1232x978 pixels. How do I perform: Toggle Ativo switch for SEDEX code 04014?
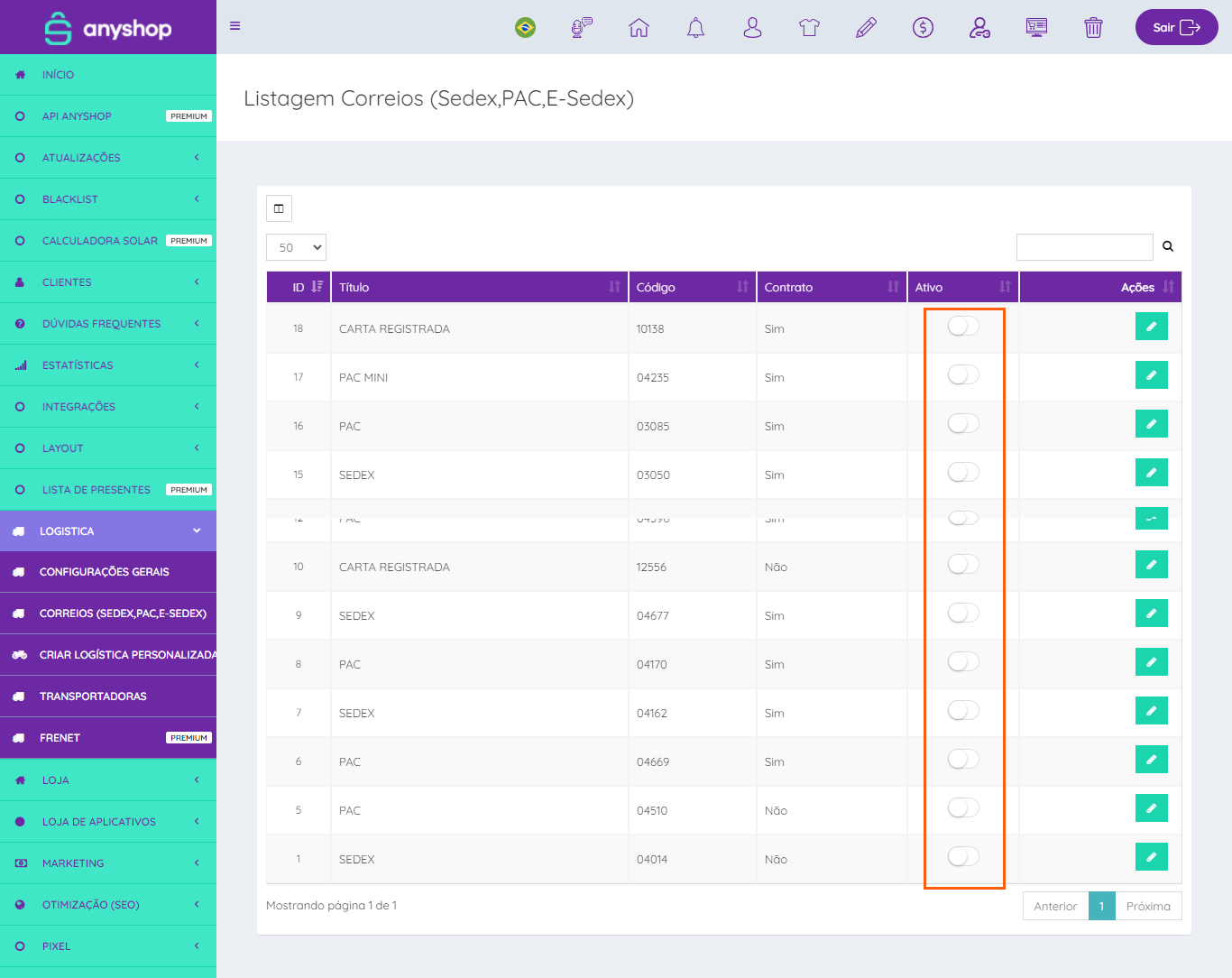tap(963, 857)
